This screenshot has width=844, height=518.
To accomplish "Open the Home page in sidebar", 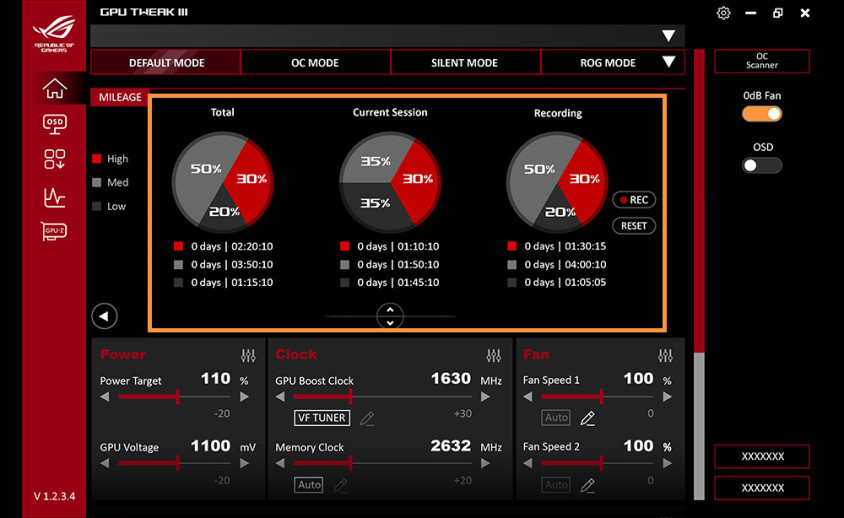I will (x=54, y=89).
